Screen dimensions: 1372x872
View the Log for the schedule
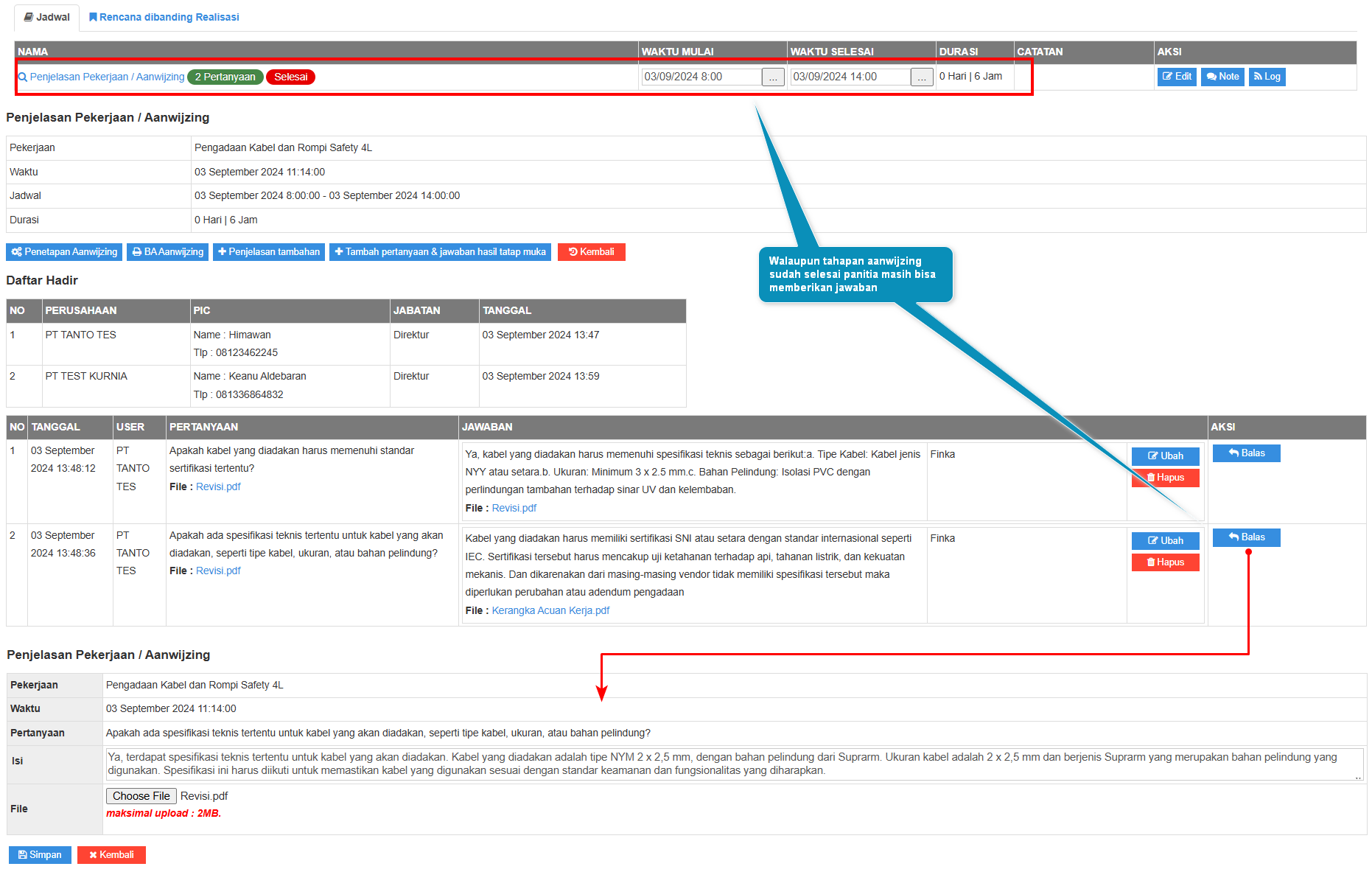pyautogui.click(x=1267, y=77)
